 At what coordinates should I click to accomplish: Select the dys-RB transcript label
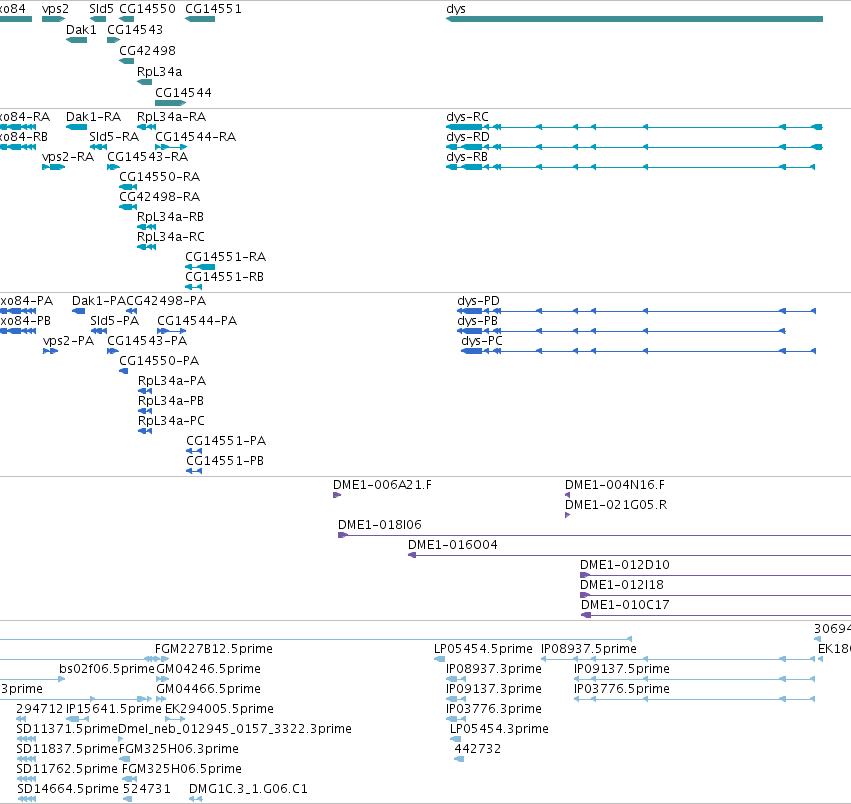pos(467,157)
